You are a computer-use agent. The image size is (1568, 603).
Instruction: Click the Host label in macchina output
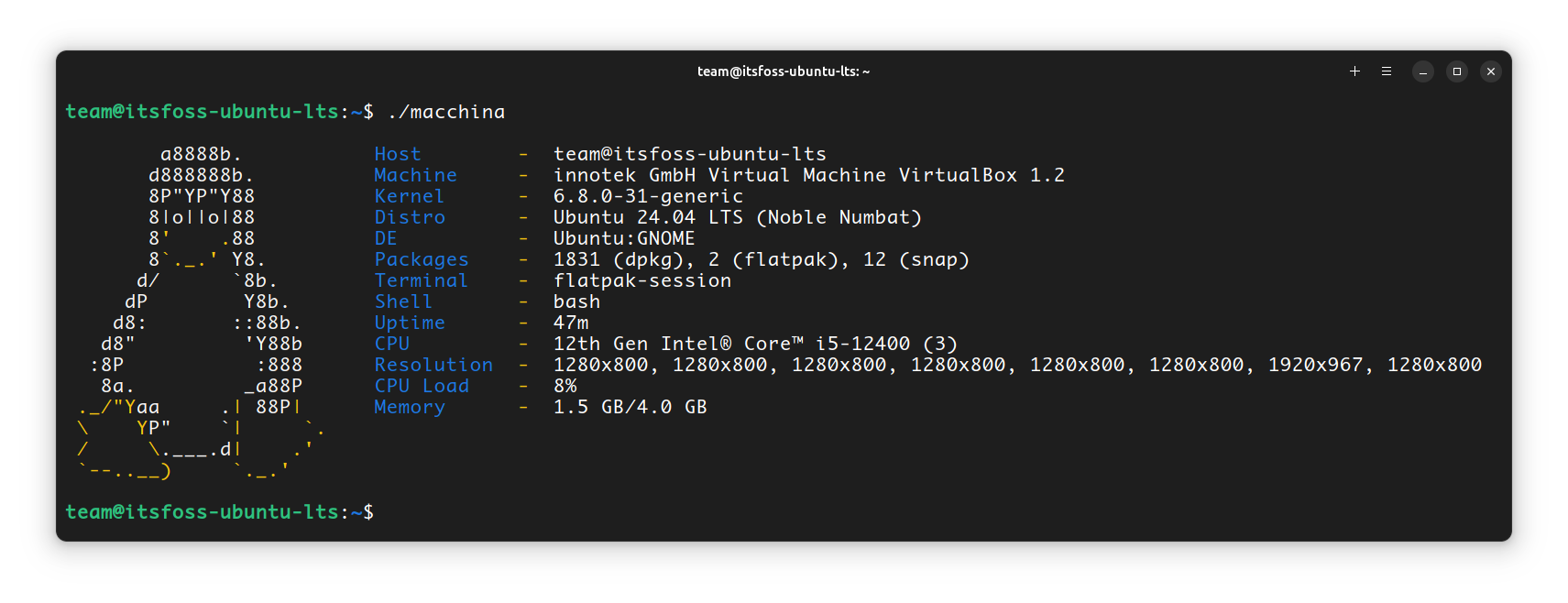pyautogui.click(x=397, y=153)
